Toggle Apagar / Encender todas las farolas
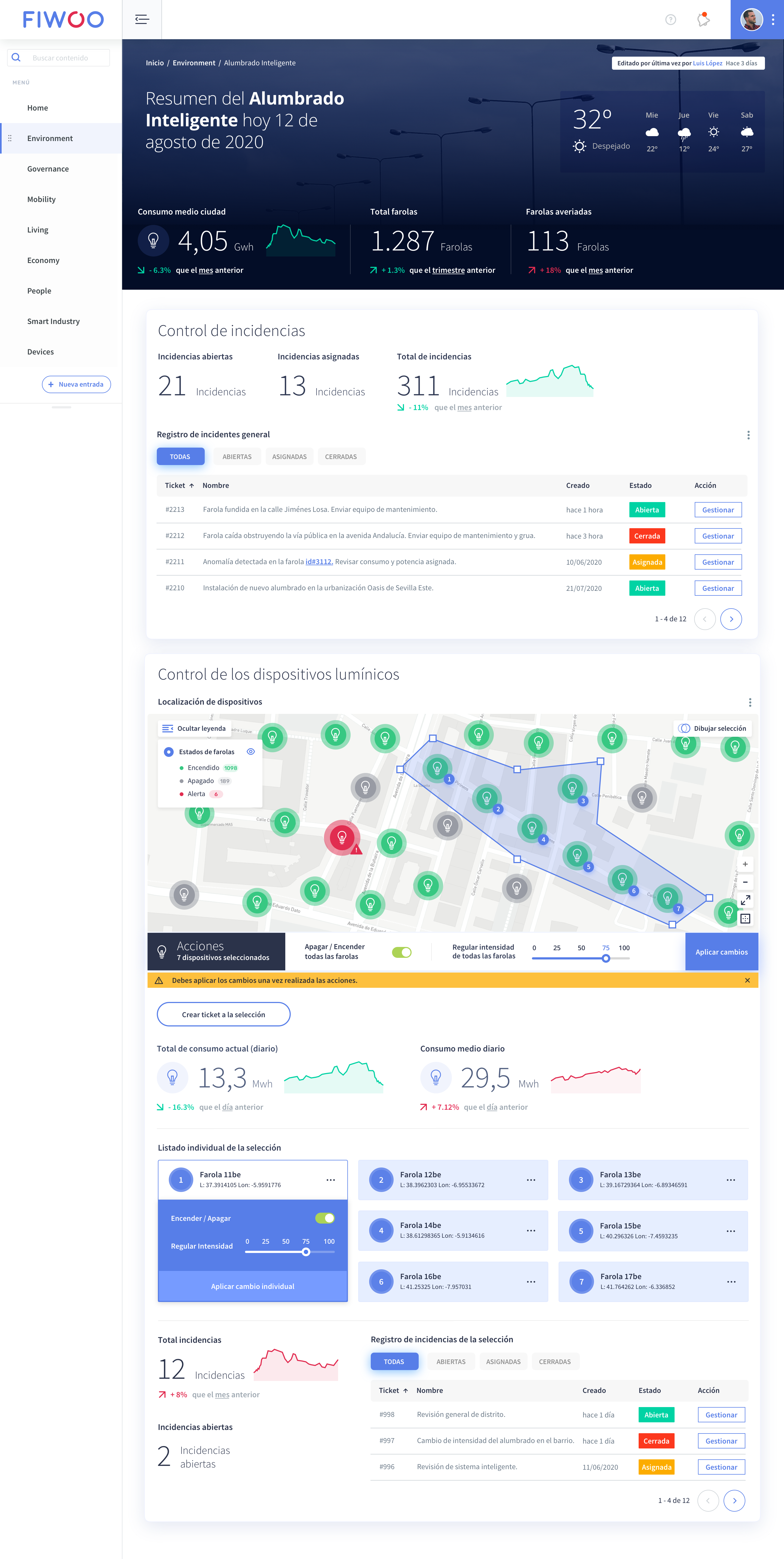The width and height of the screenshot is (784, 1559). pos(402,953)
